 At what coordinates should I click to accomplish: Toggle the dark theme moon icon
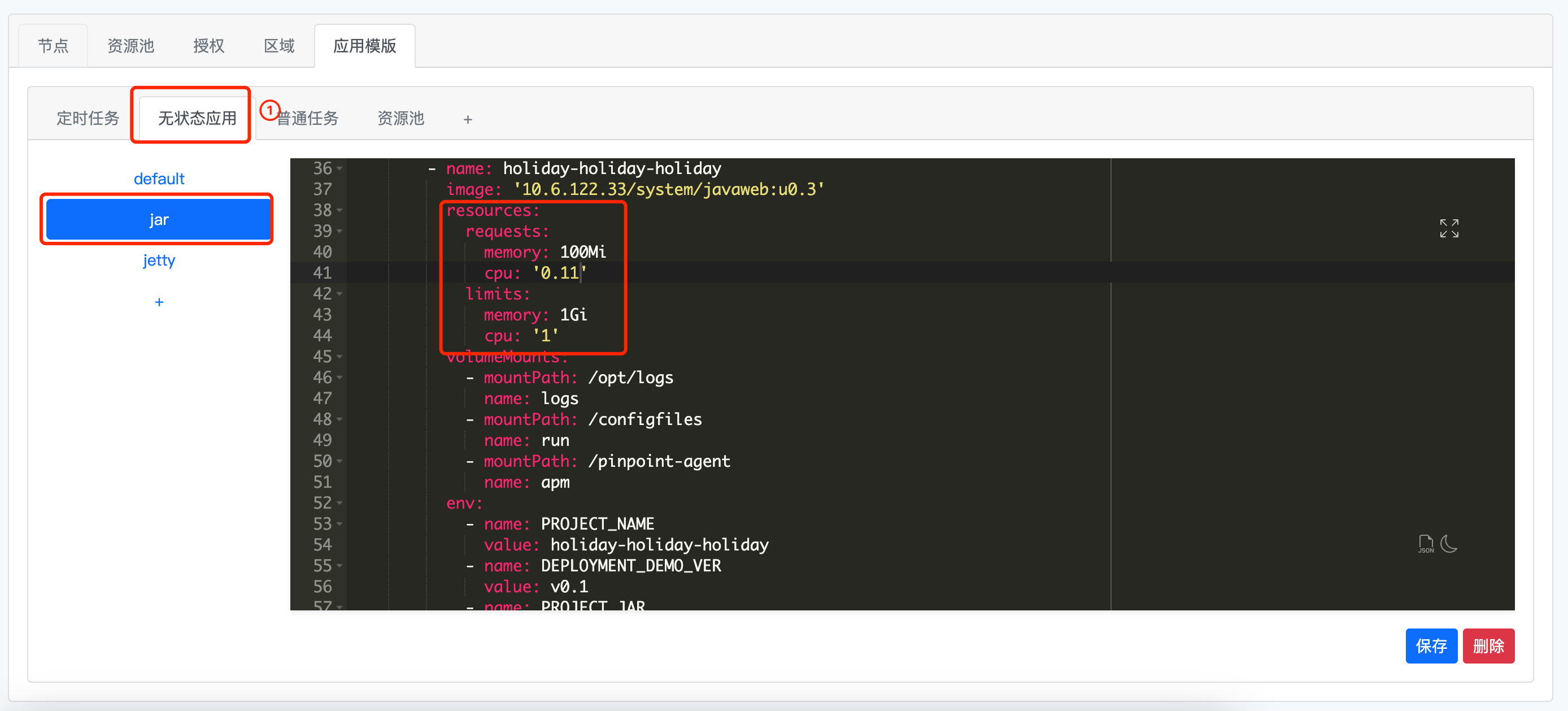[1449, 544]
